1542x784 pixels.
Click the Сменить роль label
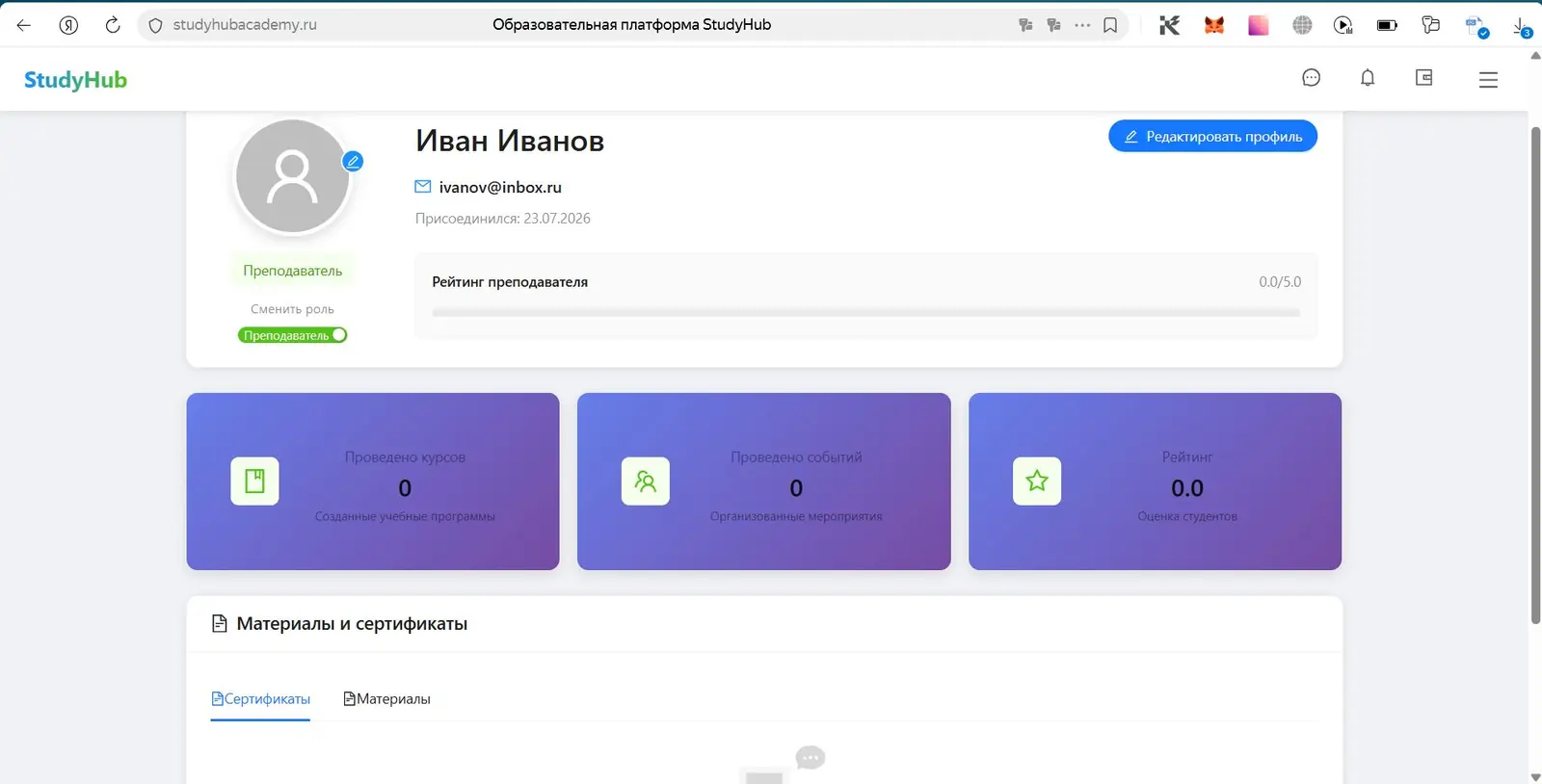coord(292,309)
